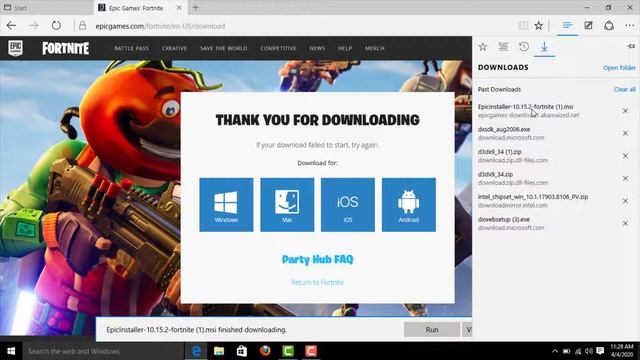The height and width of the screenshot is (360, 640).
Task: Select the Downloads tab in Hub
Action: [x=544, y=47]
